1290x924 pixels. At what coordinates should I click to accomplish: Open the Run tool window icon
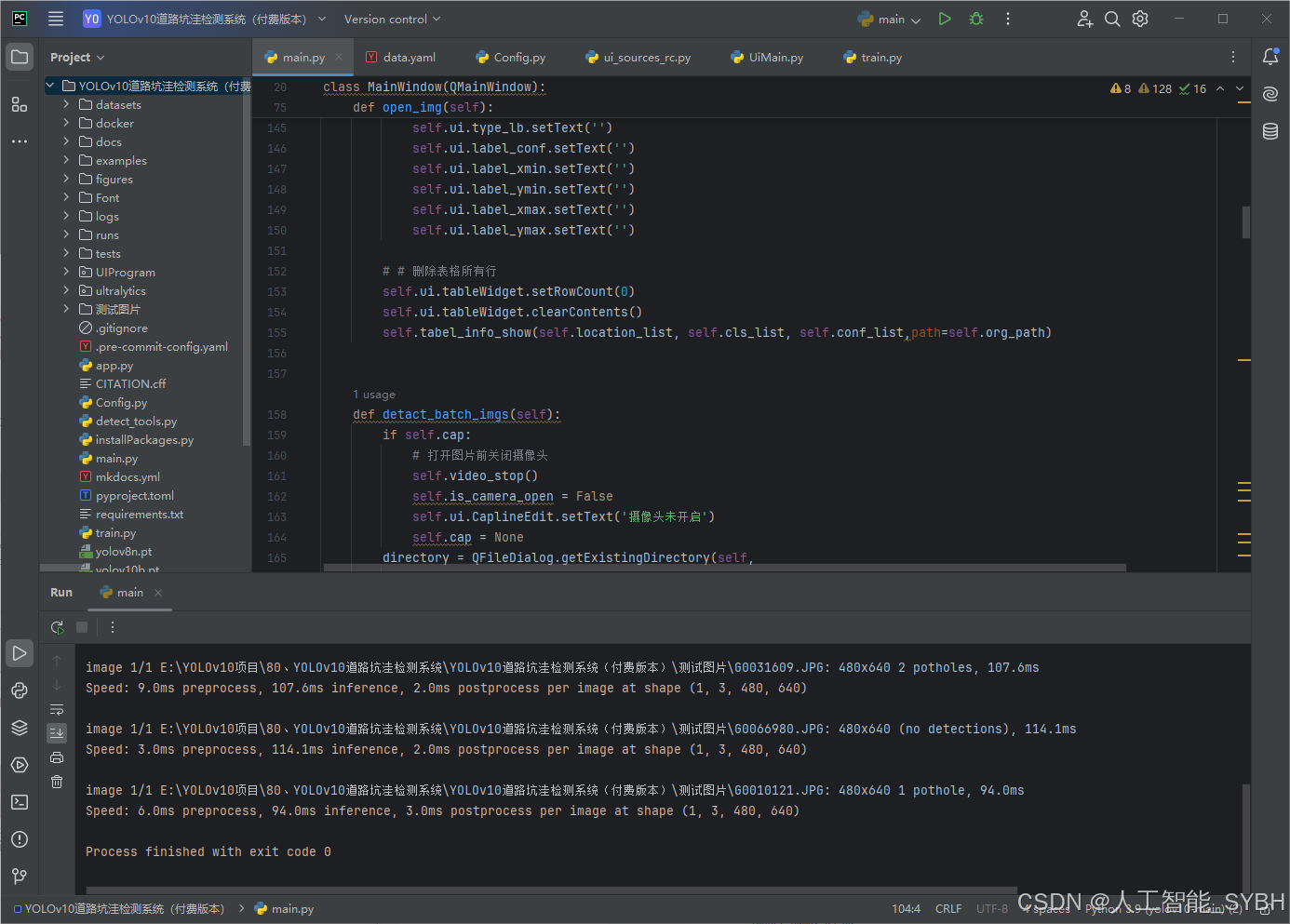(20, 653)
